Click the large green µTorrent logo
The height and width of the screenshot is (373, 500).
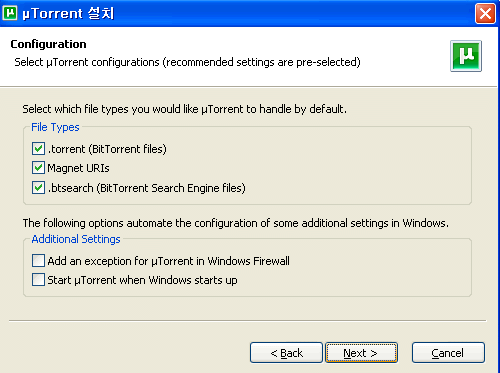[466, 56]
